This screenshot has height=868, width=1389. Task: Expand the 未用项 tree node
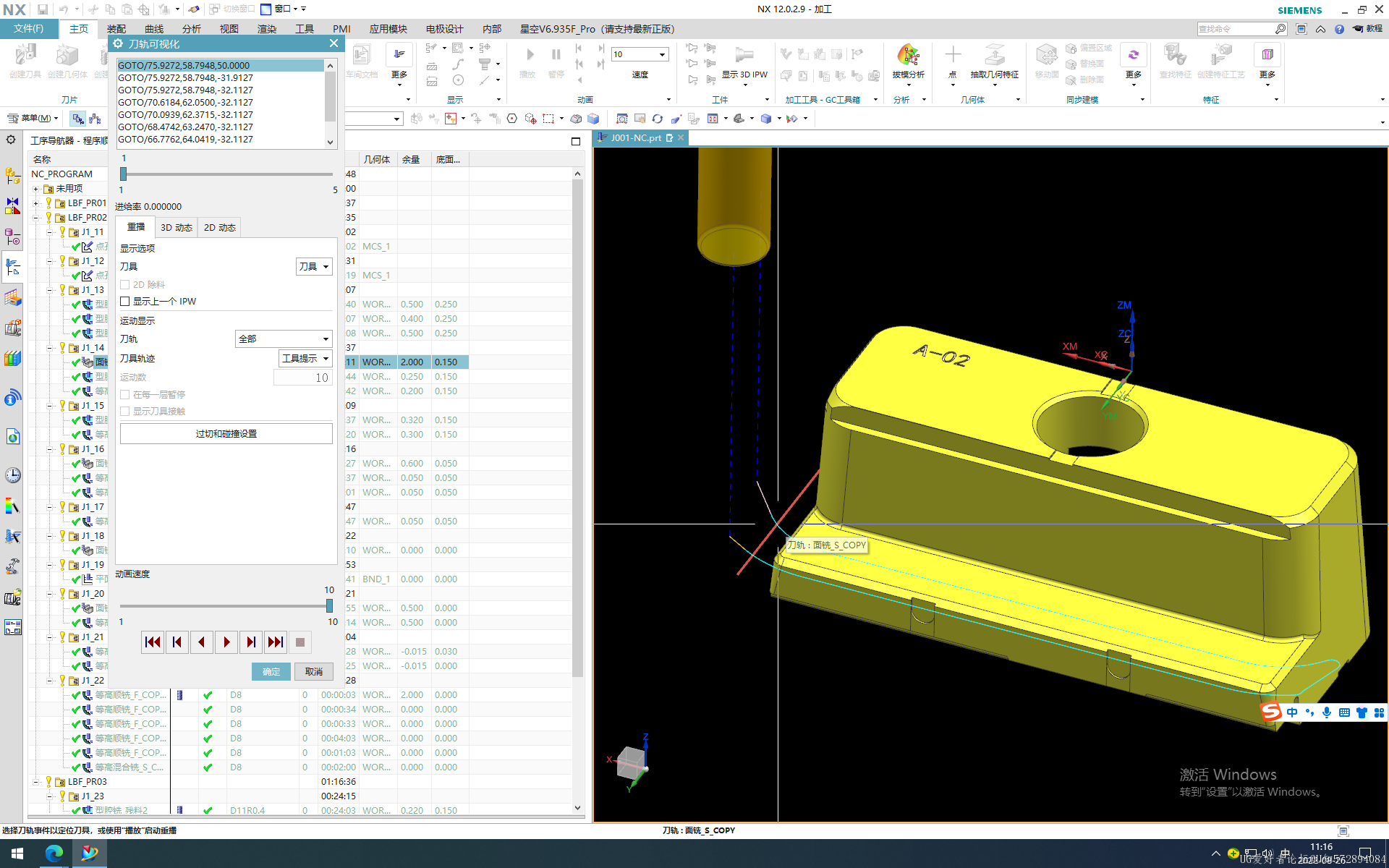pos(35,189)
